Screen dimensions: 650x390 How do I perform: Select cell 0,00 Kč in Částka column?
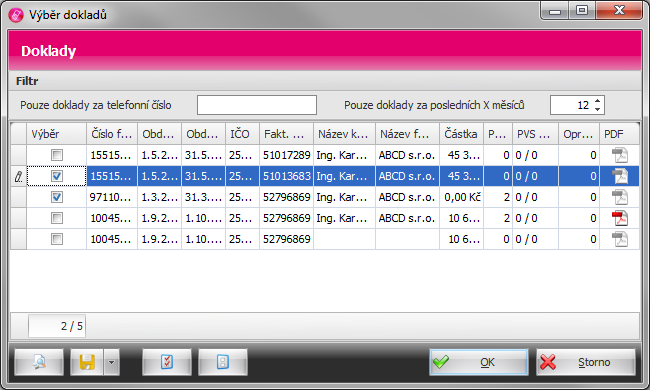click(461, 197)
